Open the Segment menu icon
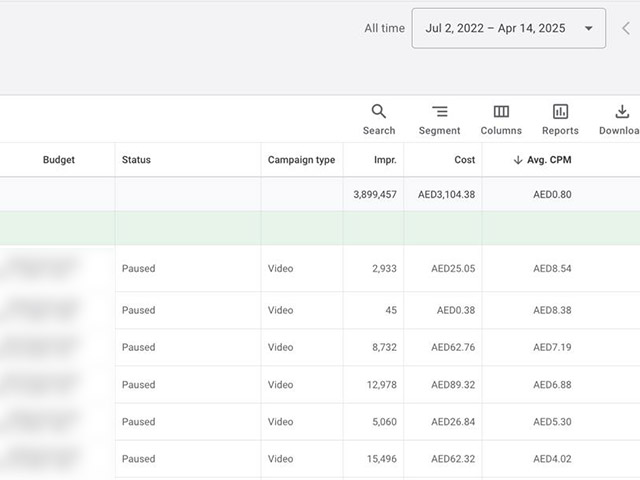Viewport: 640px width, 480px height. click(x=440, y=111)
